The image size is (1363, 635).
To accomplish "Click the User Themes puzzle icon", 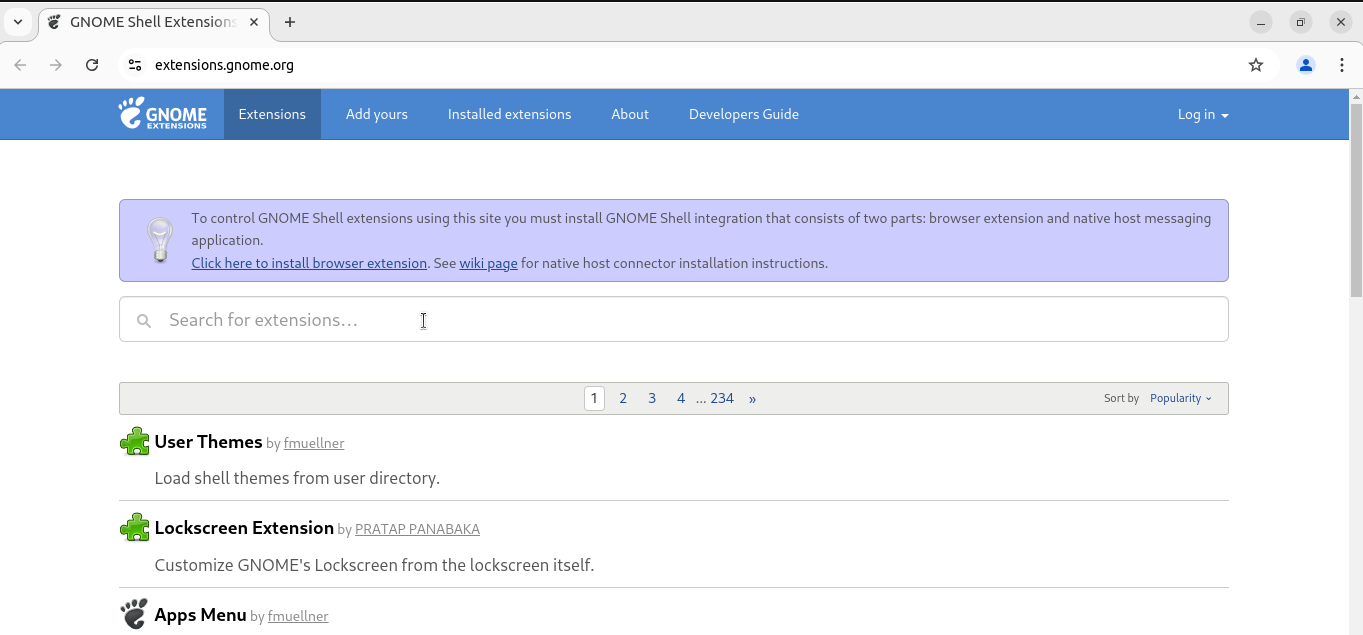I will click(134, 441).
